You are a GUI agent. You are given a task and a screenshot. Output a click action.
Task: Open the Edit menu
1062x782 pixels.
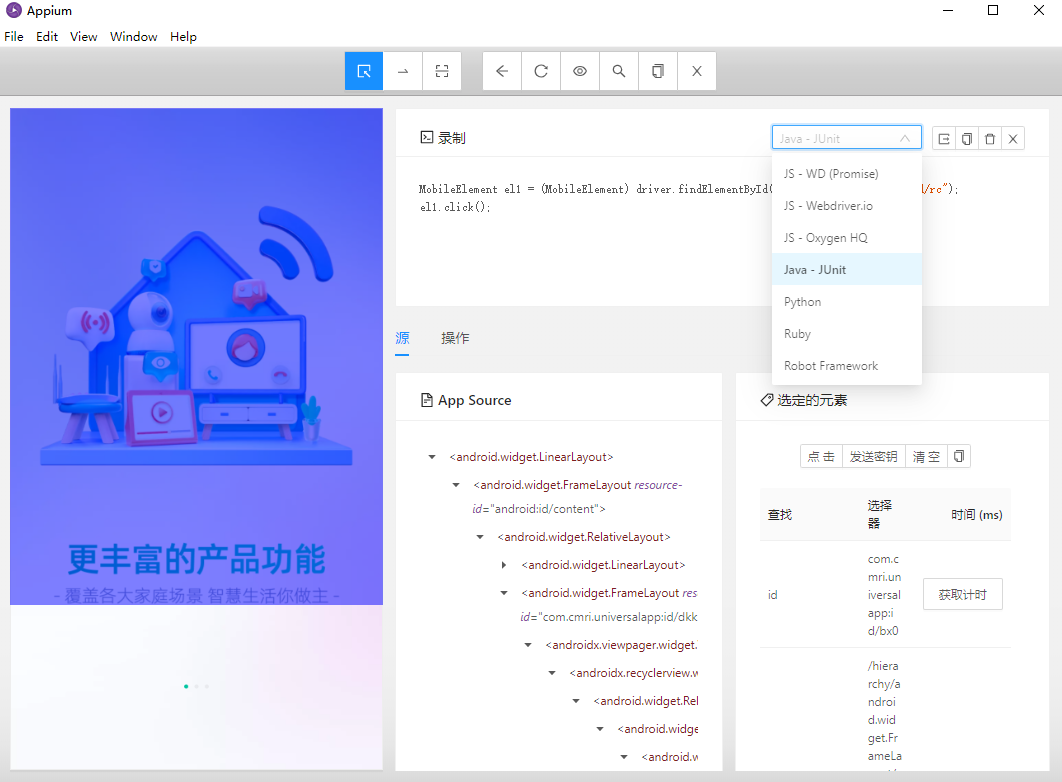[x=47, y=37]
